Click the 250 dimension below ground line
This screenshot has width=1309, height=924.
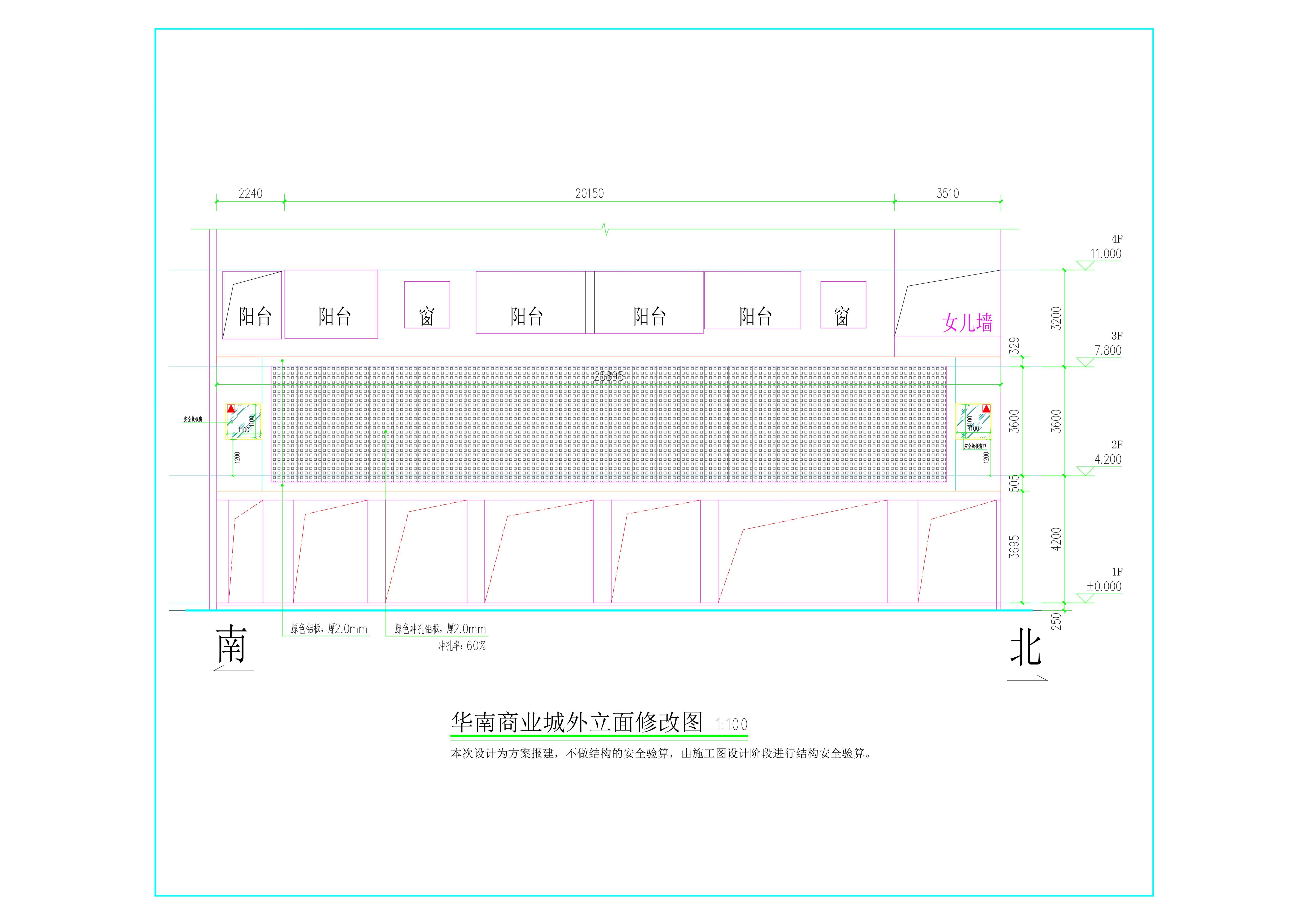(1056, 621)
